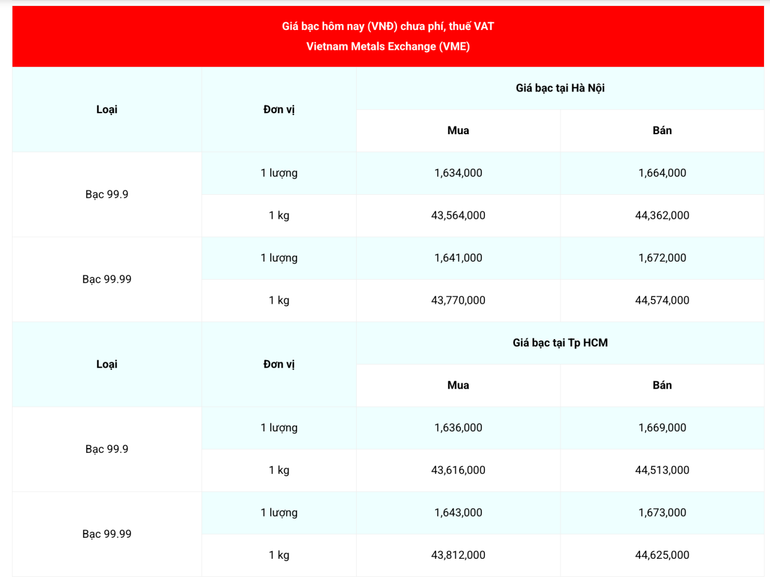Screen dimensions: 770x581
Task: Click the 1,672,000 sell price cell
Action: pyautogui.click(x=662, y=258)
